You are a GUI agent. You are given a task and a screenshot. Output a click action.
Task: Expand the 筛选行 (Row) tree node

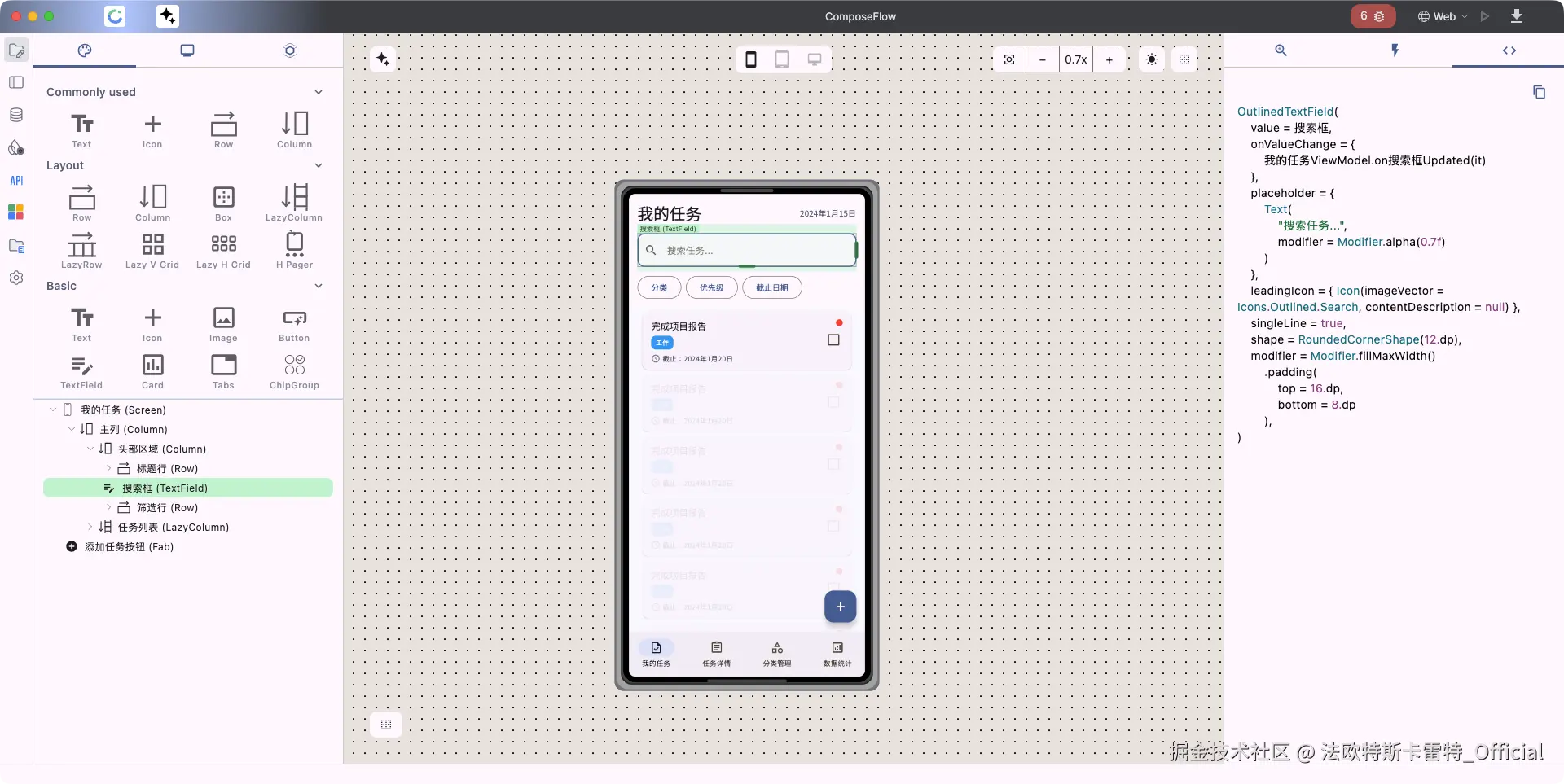pyautogui.click(x=109, y=507)
